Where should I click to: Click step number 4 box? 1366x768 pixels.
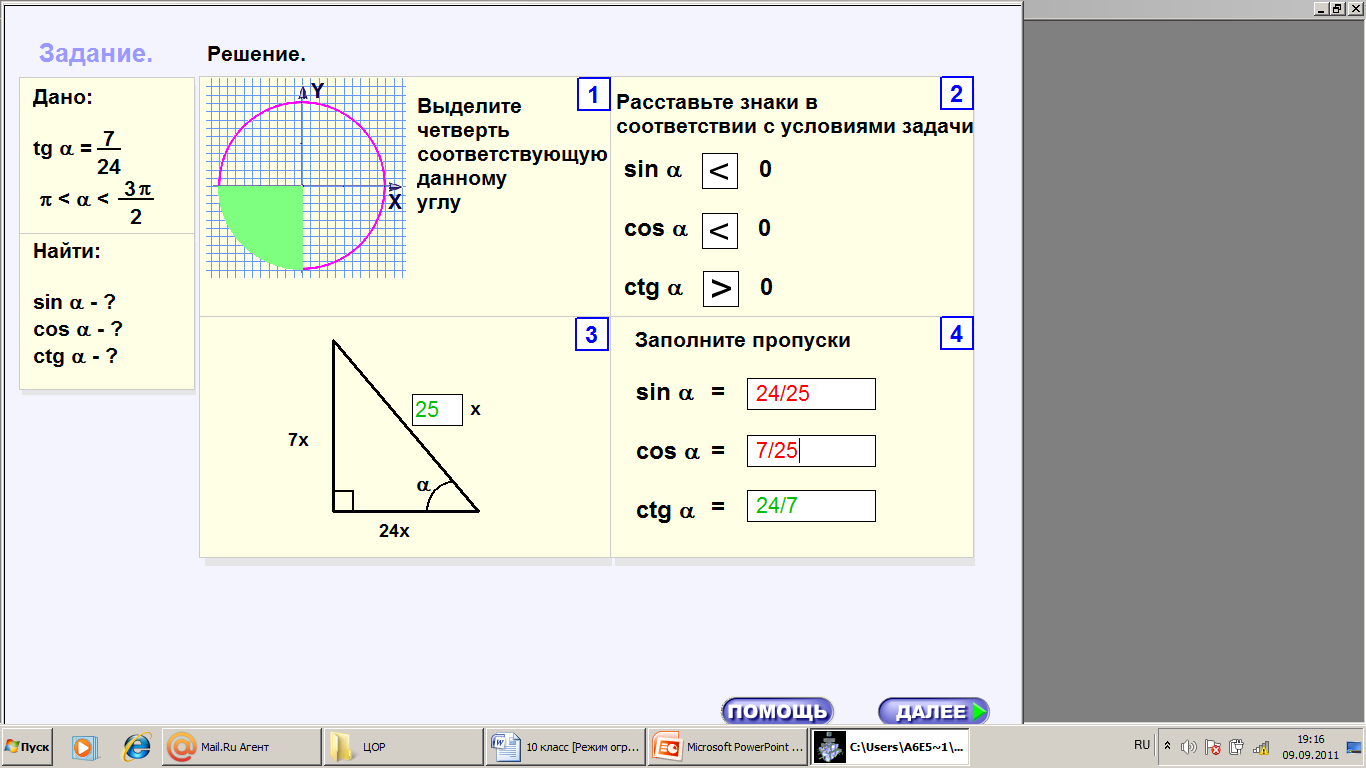956,334
